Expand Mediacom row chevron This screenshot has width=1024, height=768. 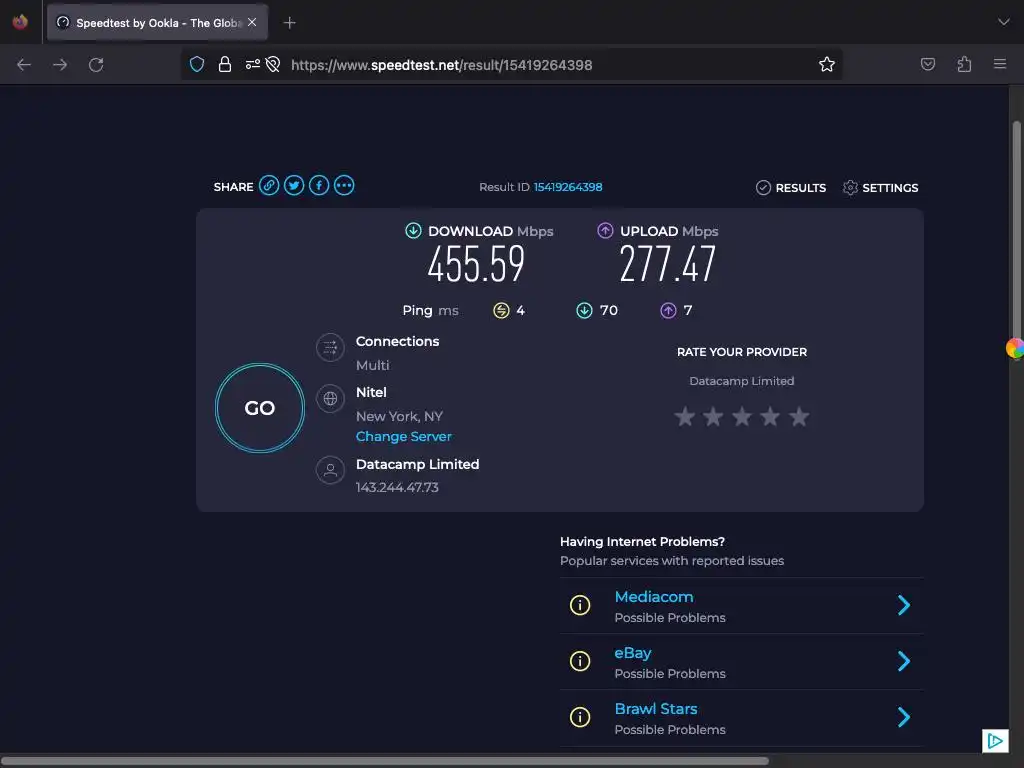904,605
